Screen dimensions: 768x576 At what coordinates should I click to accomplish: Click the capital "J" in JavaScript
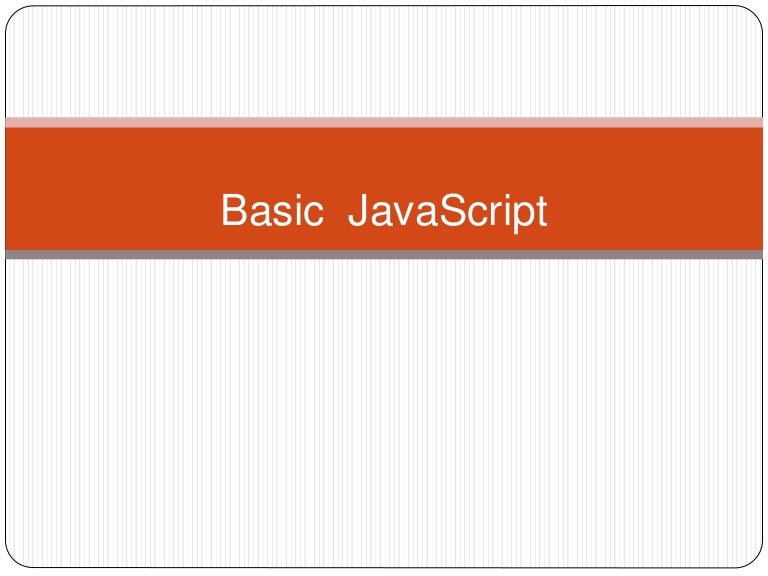pyautogui.click(x=356, y=211)
